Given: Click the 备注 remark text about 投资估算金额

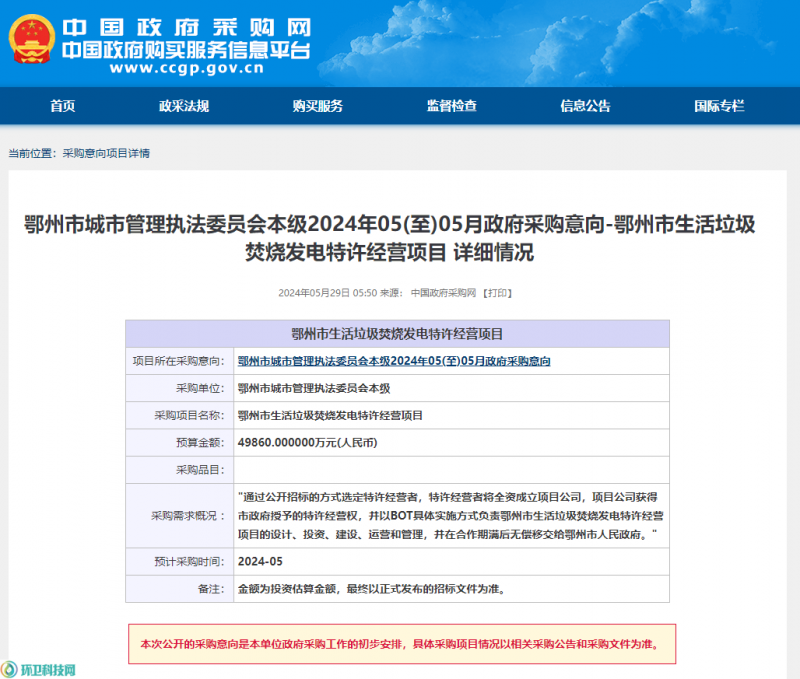Looking at the screenshot, I should 371,589.
